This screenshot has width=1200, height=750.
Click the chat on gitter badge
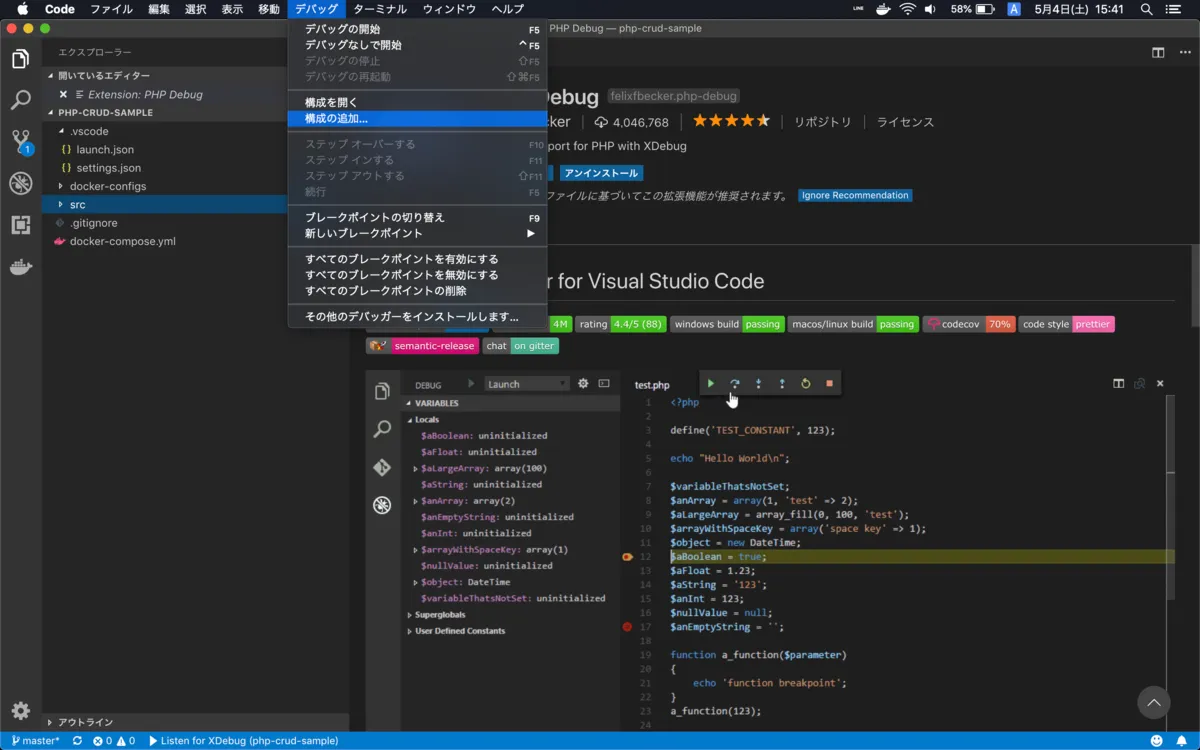520,346
